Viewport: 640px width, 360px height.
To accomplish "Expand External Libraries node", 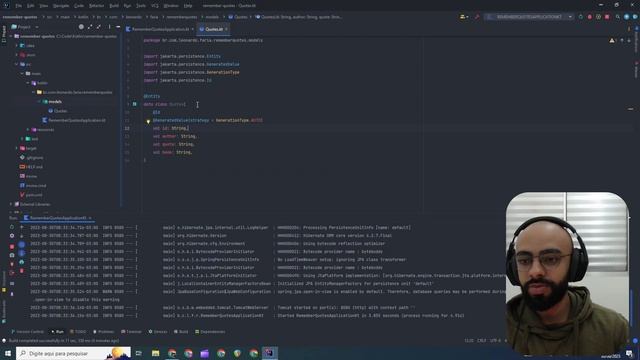I will pos(11,204).
